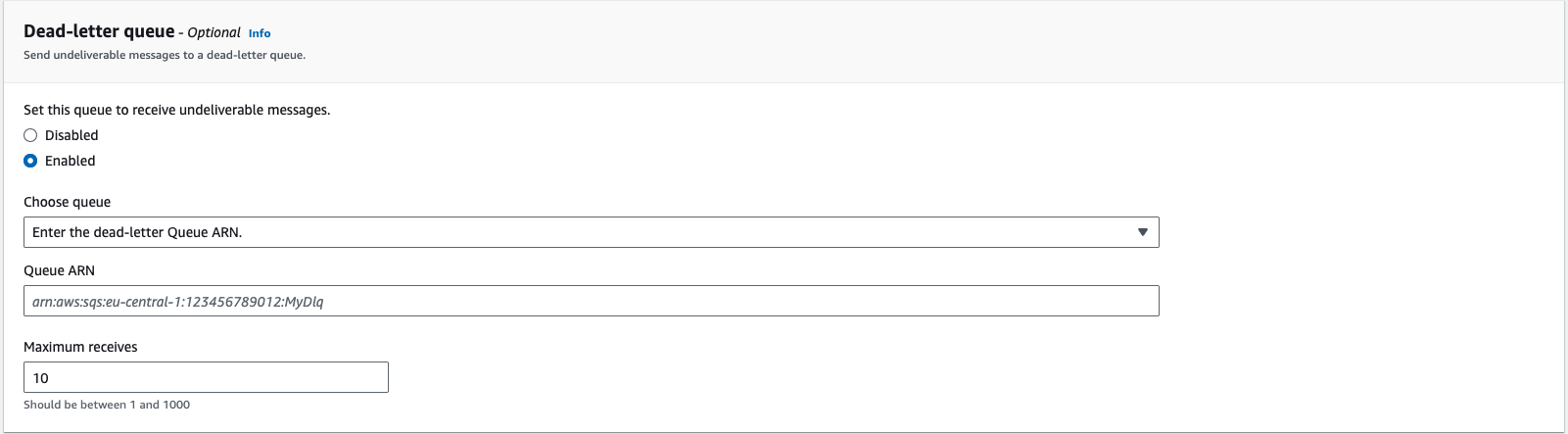Select the Enabled radio button

(x=30, y=161)
